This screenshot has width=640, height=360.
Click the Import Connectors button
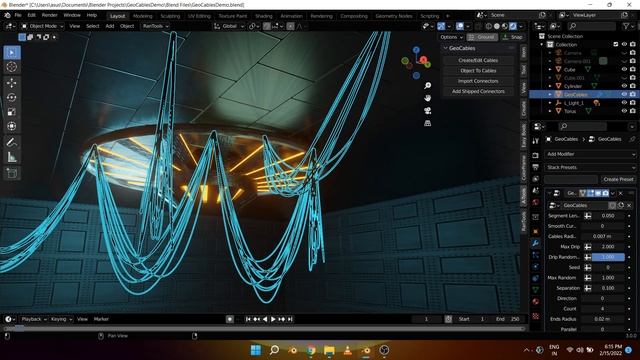[478, 81]
